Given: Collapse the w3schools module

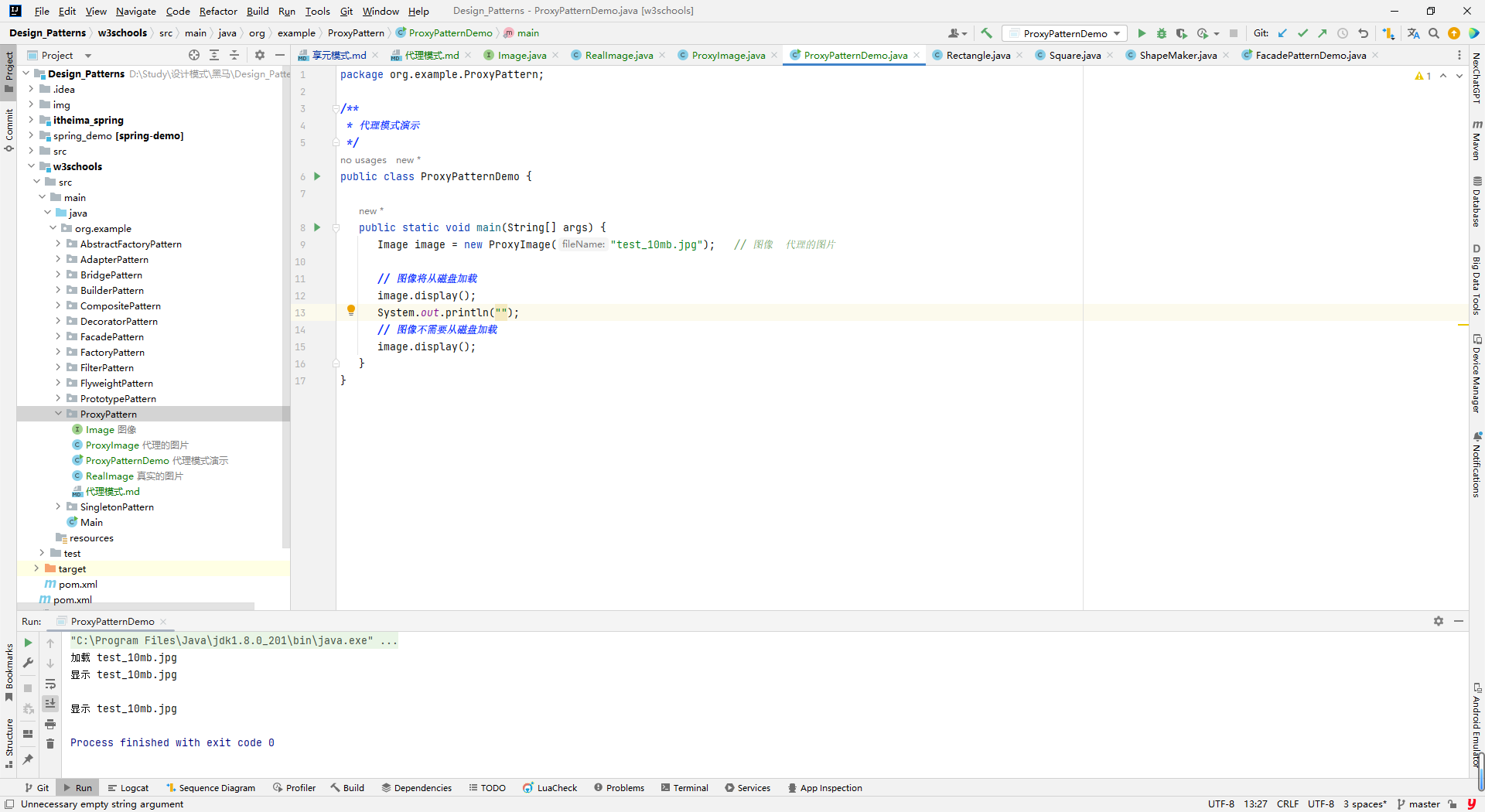Looking at the screenshot, I should (31, 166).
